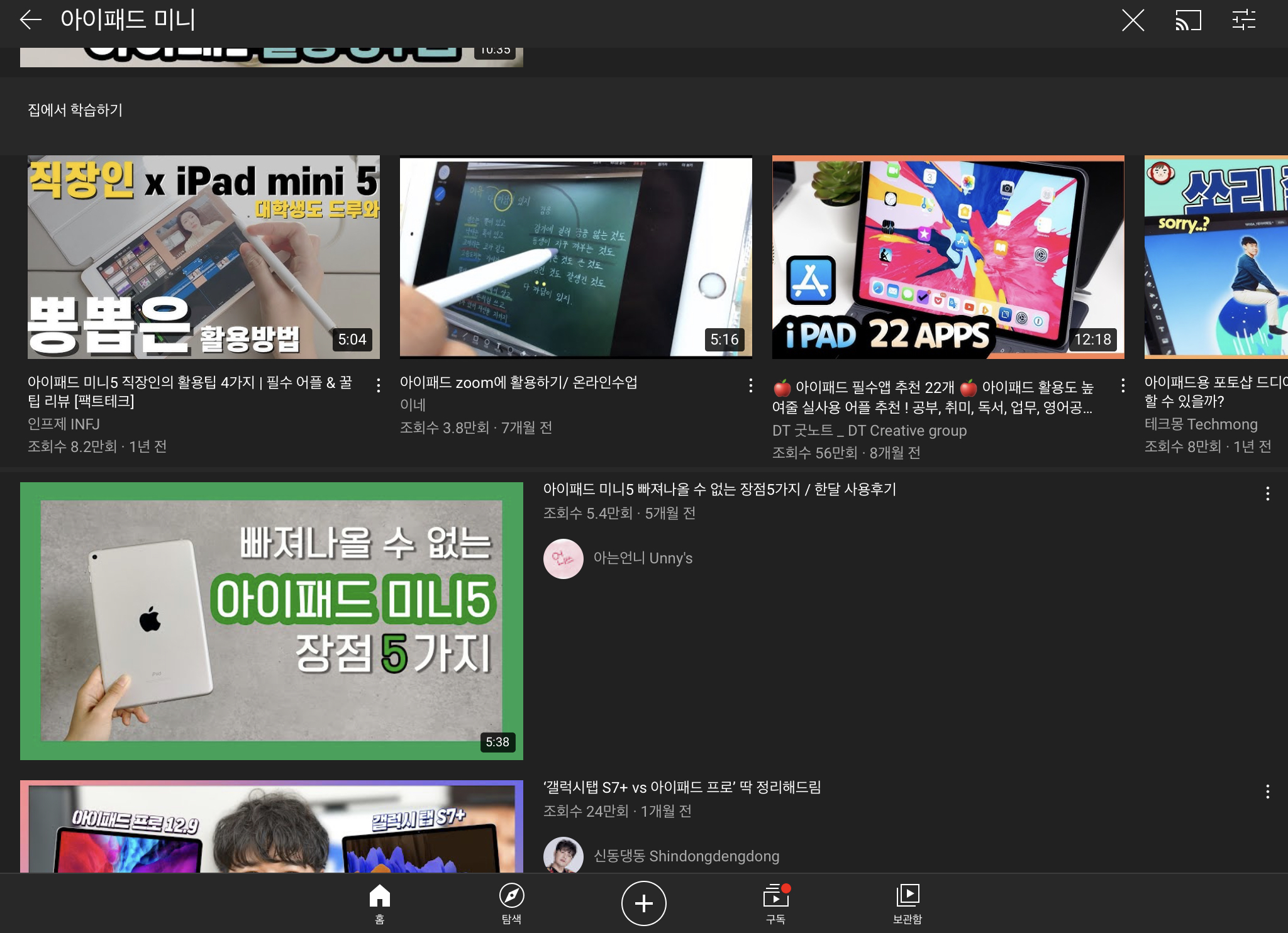Tap the 조회수 8.2만회 · 1년 전 text
The width and height of the screenshot is (1288, 933).
point(97,446)
